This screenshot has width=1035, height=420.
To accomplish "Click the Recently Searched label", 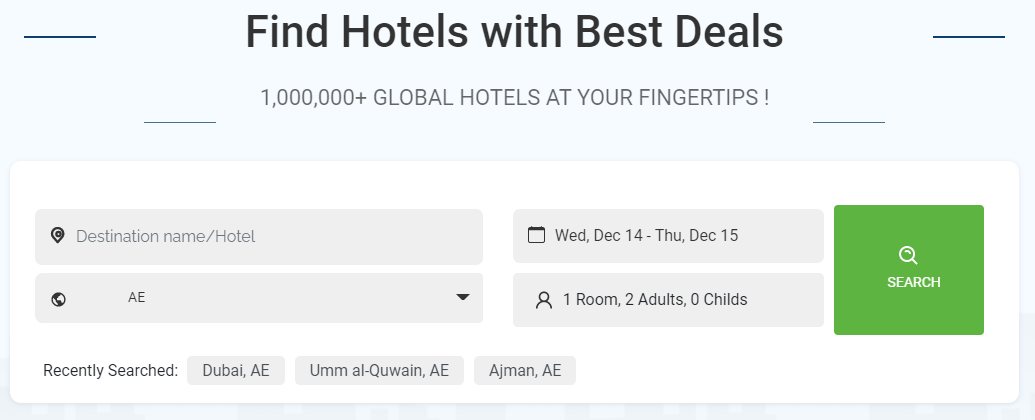I will pos(110,371).
